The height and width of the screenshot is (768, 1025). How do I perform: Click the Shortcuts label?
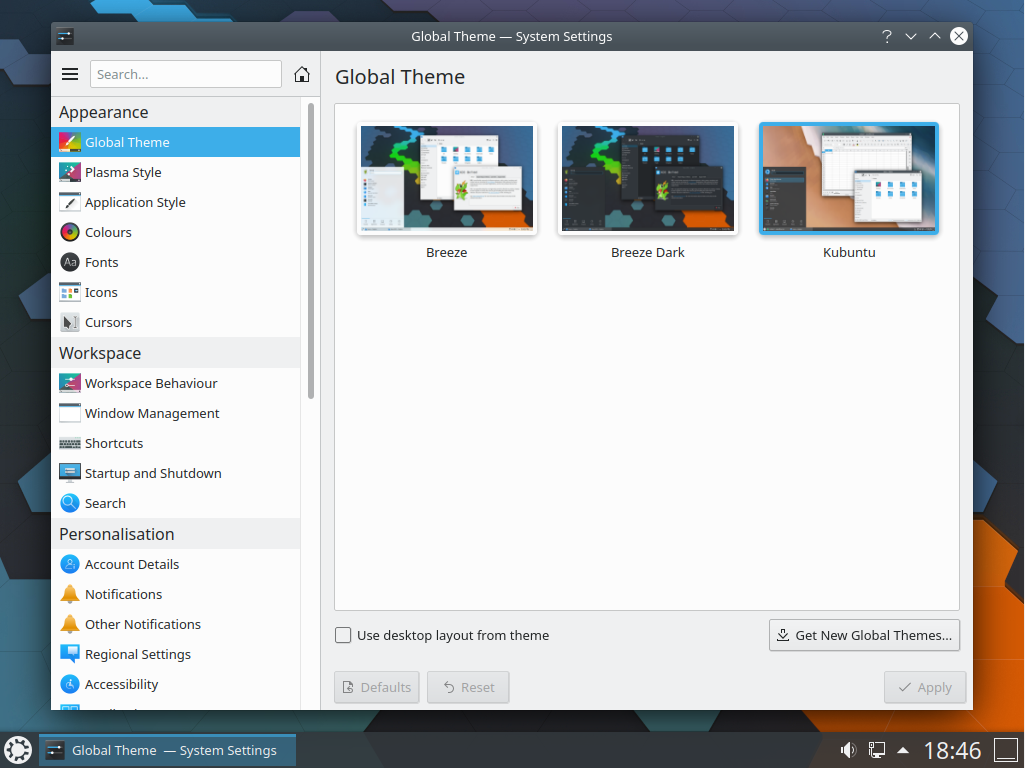point(114,443)
